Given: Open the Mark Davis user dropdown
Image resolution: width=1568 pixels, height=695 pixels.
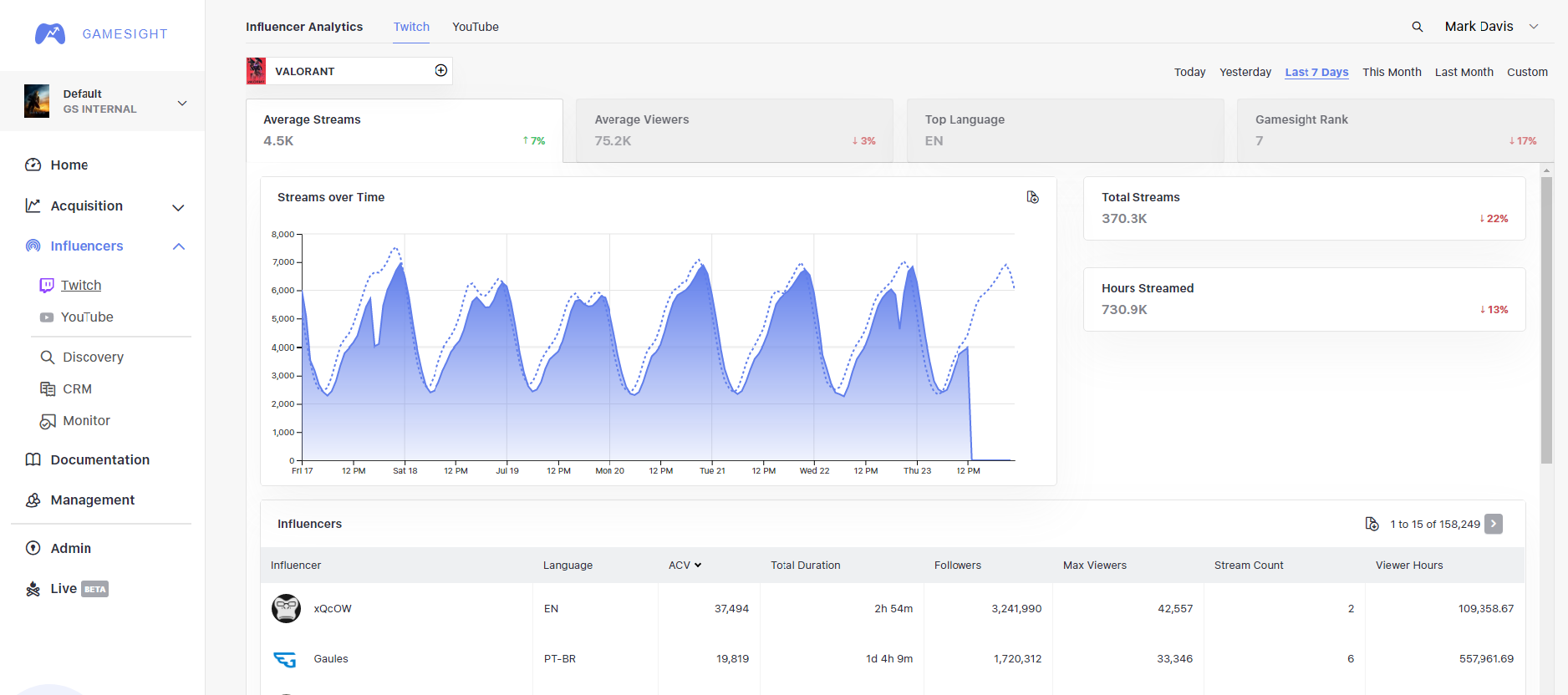Looking at the screenshot, I should (x=1491, y=26).
